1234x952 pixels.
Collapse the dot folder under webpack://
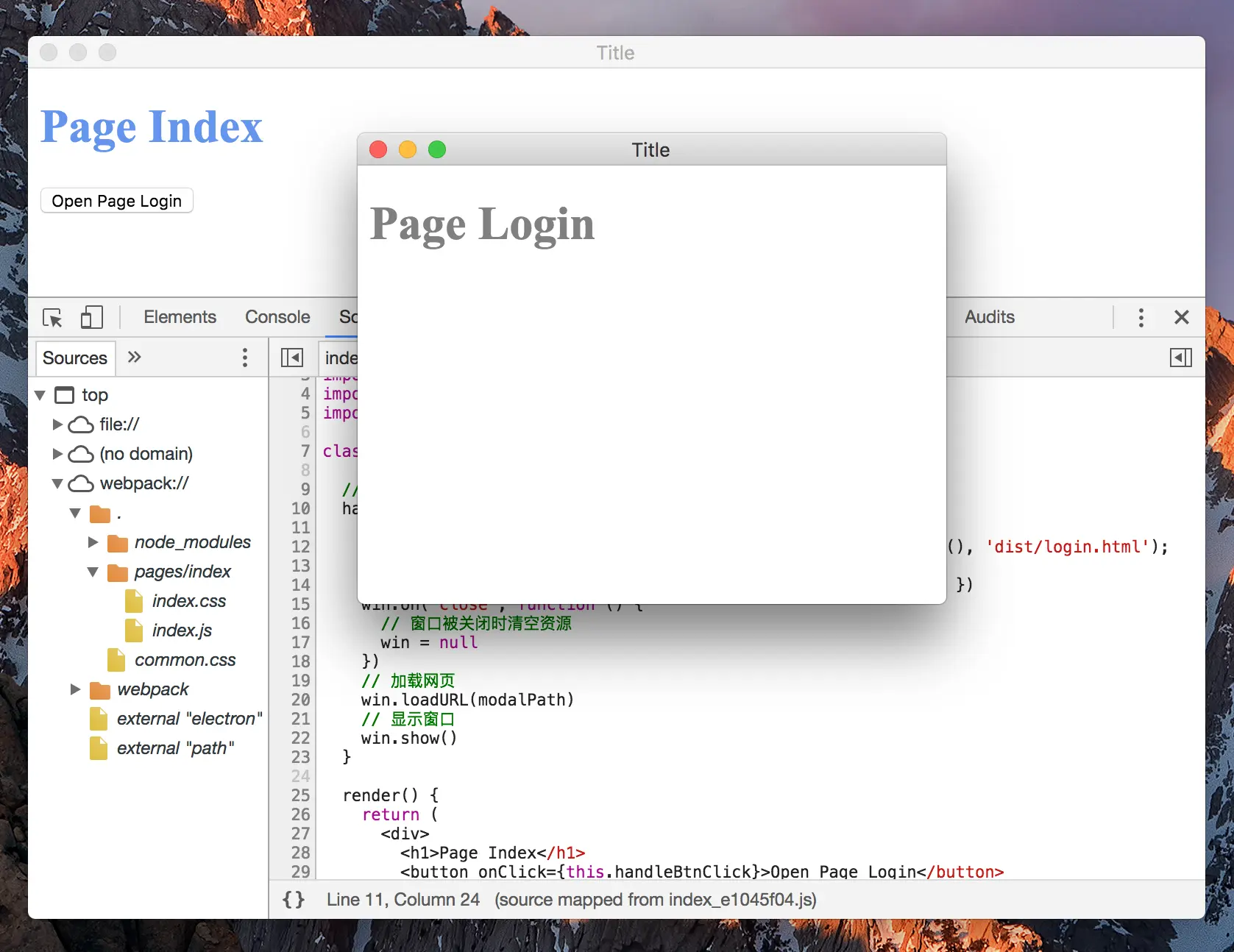[x=75, y=513]
